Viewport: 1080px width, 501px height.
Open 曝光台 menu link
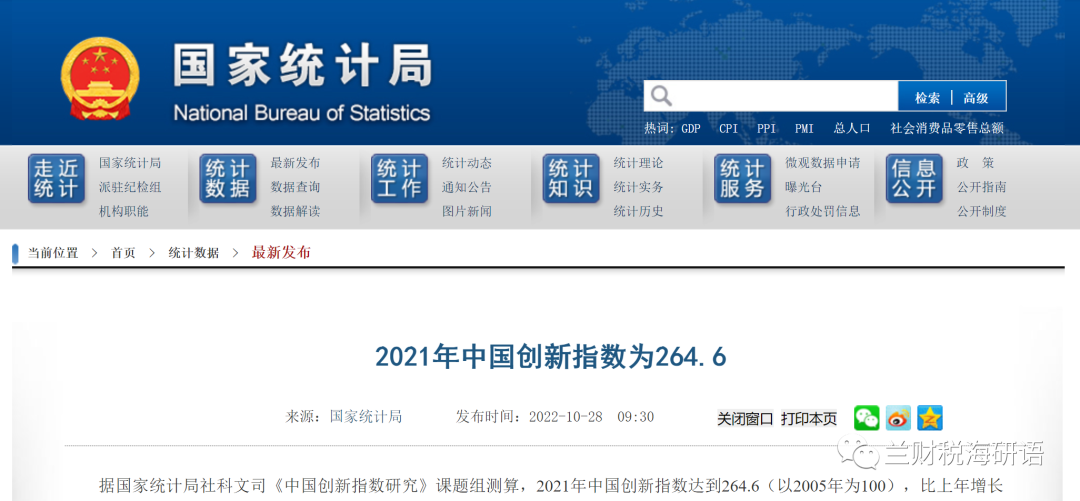click(803, 187)
